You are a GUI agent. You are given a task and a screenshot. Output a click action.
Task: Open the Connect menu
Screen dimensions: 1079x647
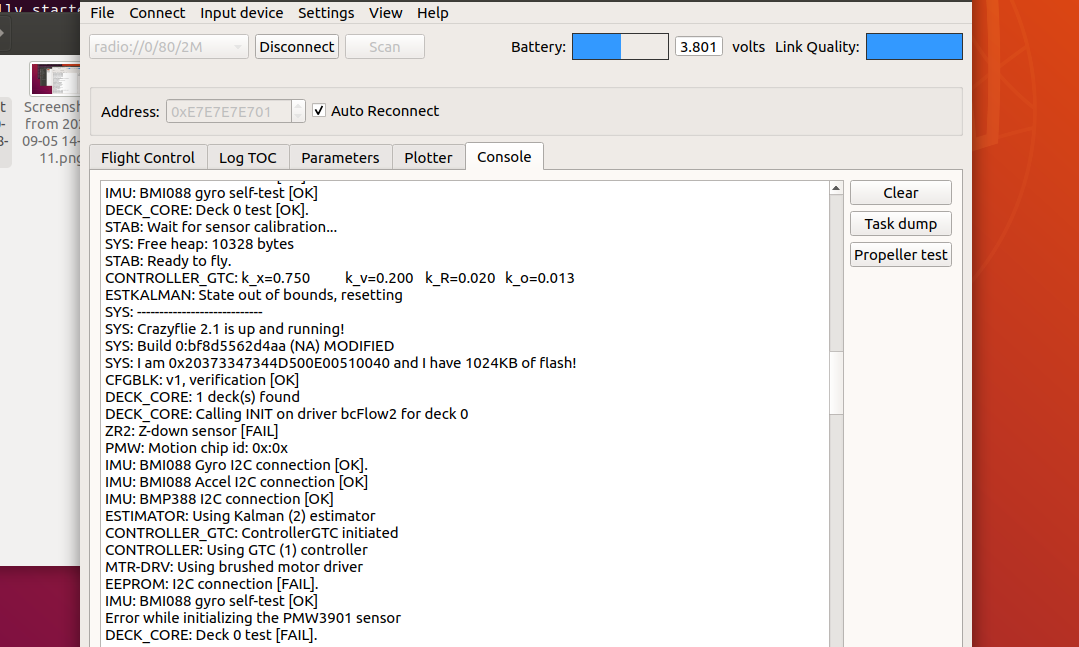click(157, 13)
